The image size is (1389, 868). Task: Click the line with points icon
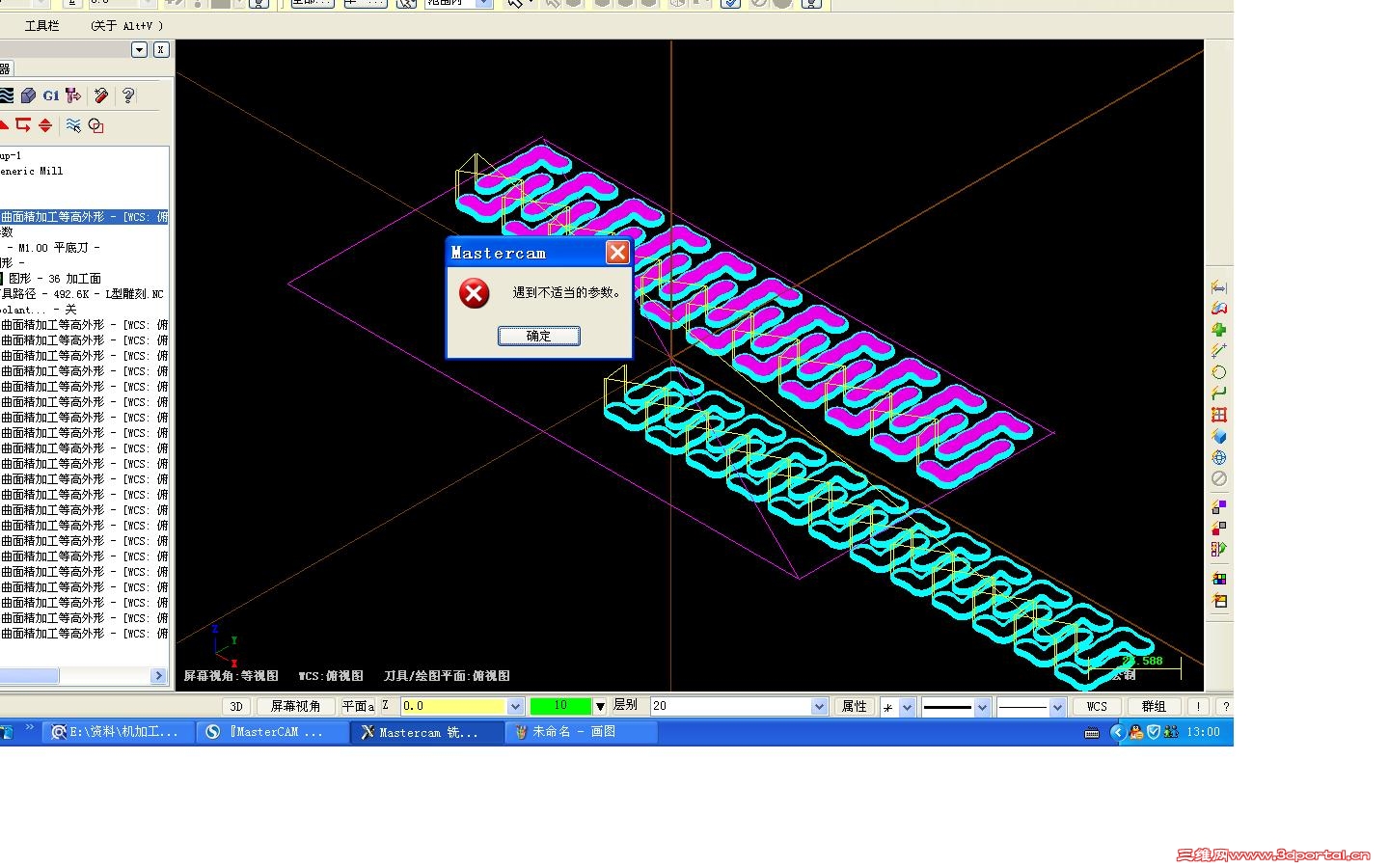(1219, 351)
